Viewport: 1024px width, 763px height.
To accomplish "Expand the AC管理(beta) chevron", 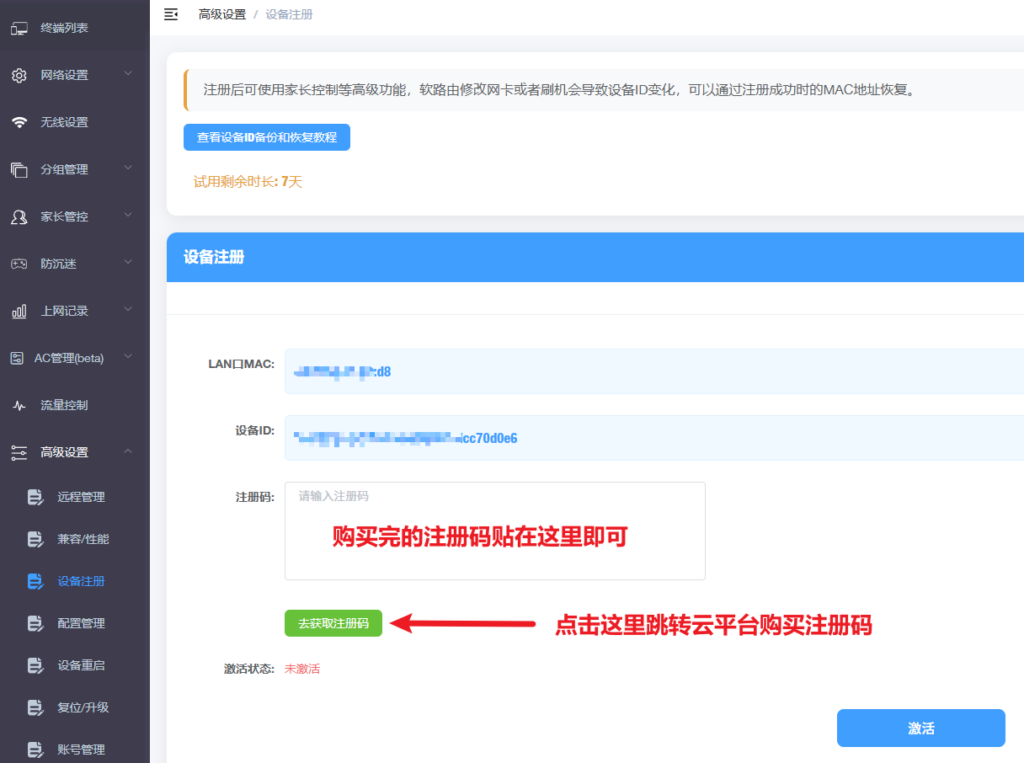I will 128,357.
